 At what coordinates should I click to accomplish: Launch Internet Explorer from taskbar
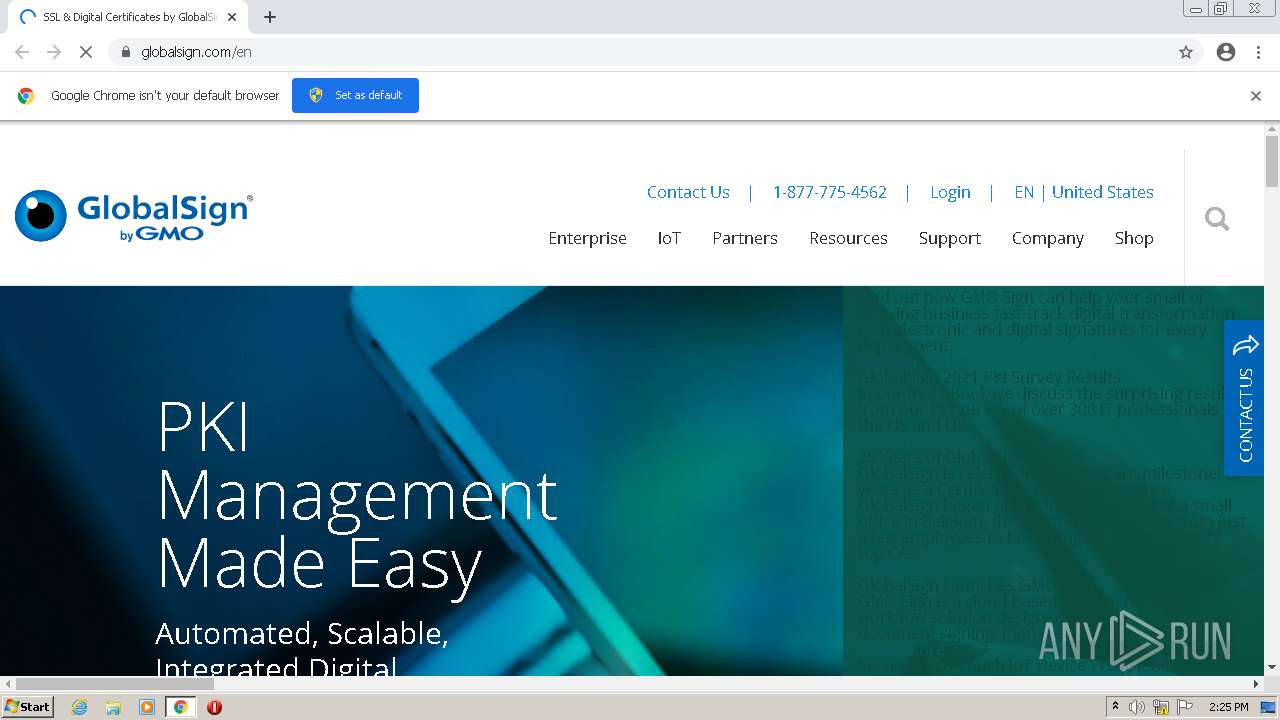point(80,707)
